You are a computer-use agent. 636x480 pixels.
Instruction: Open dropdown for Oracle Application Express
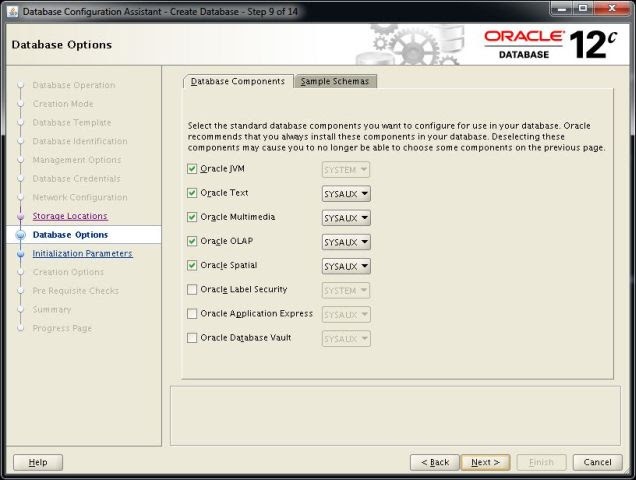click(x=346, y=314)
